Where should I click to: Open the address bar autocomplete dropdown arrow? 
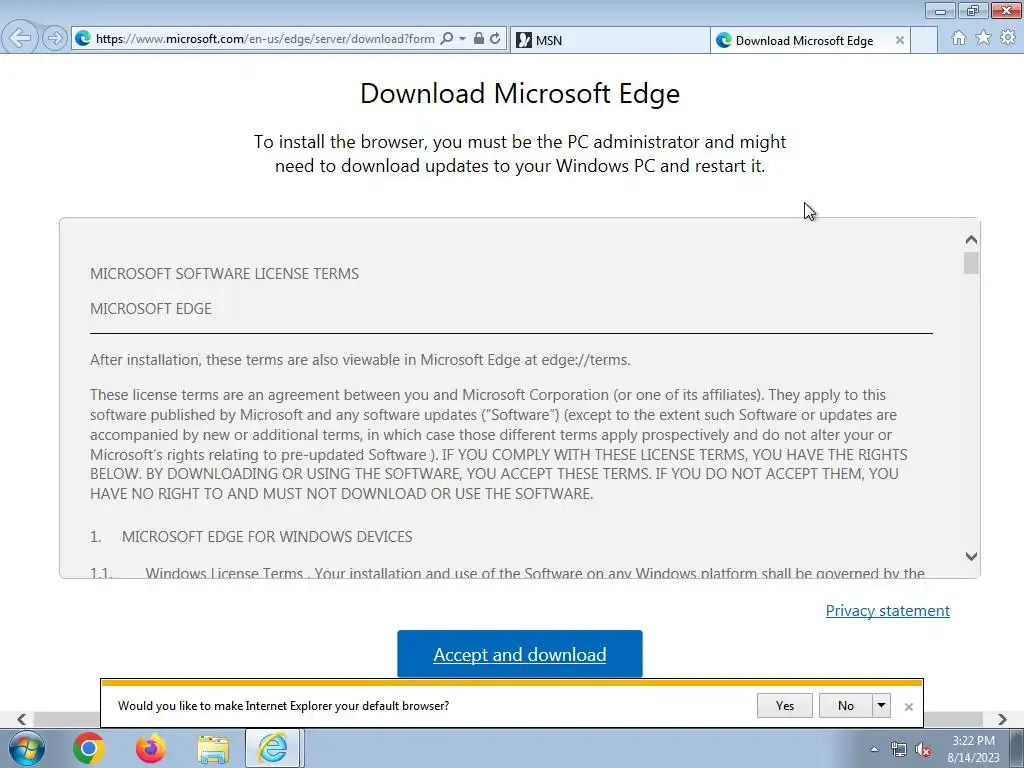pos(462,39)
